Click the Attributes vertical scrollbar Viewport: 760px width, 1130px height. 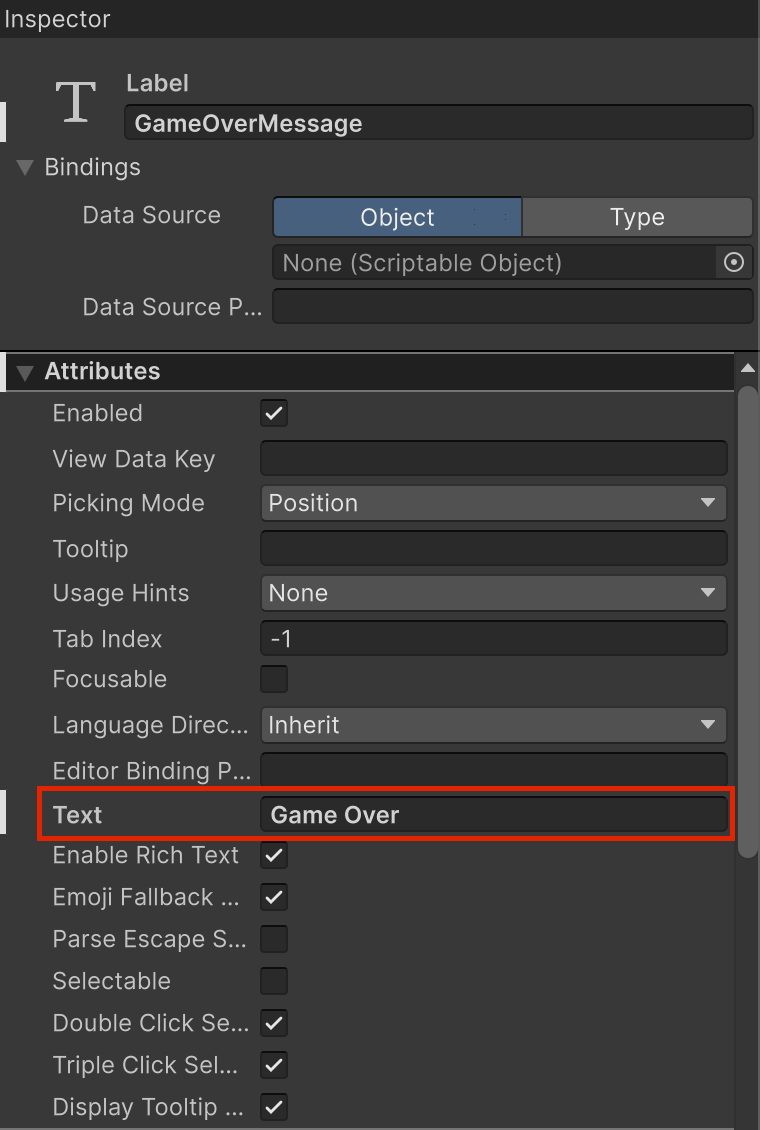(747, 620)
